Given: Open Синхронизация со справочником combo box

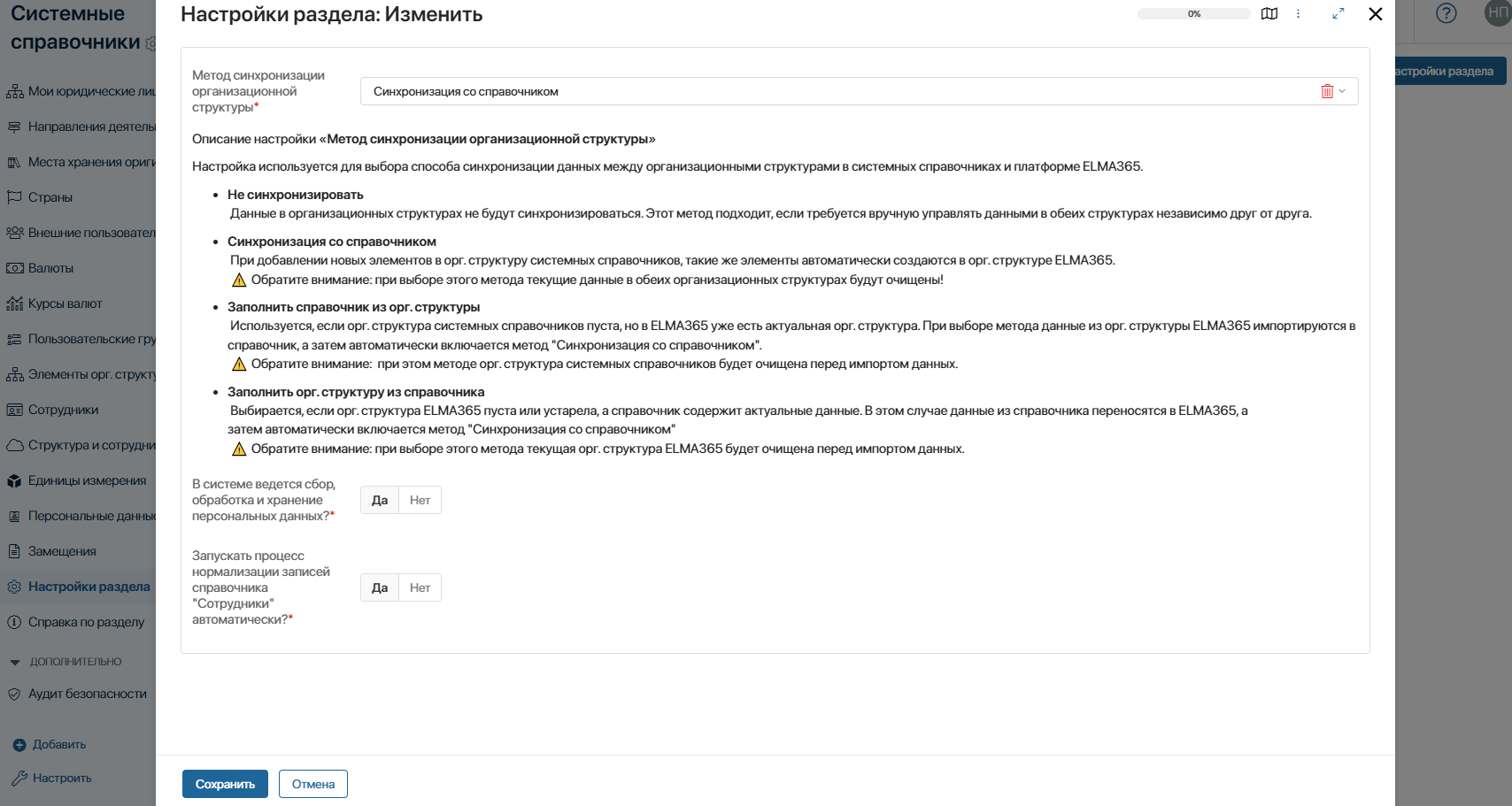Looking at the screenshot, I should pos(859,91).
